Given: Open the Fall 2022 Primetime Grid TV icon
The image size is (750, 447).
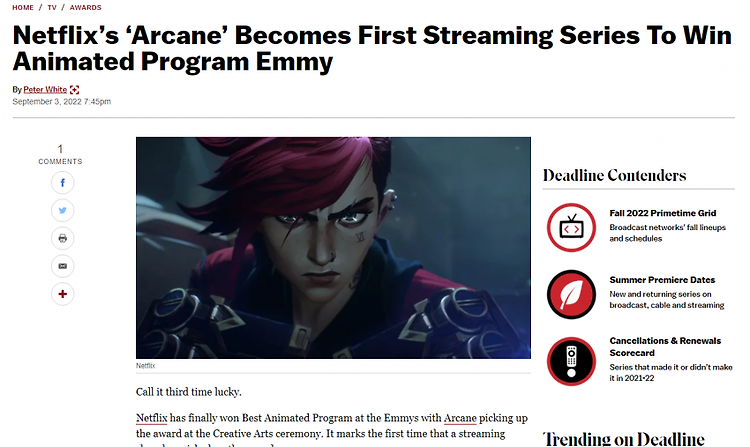Looking at the screenshot, I should (571, 228).
